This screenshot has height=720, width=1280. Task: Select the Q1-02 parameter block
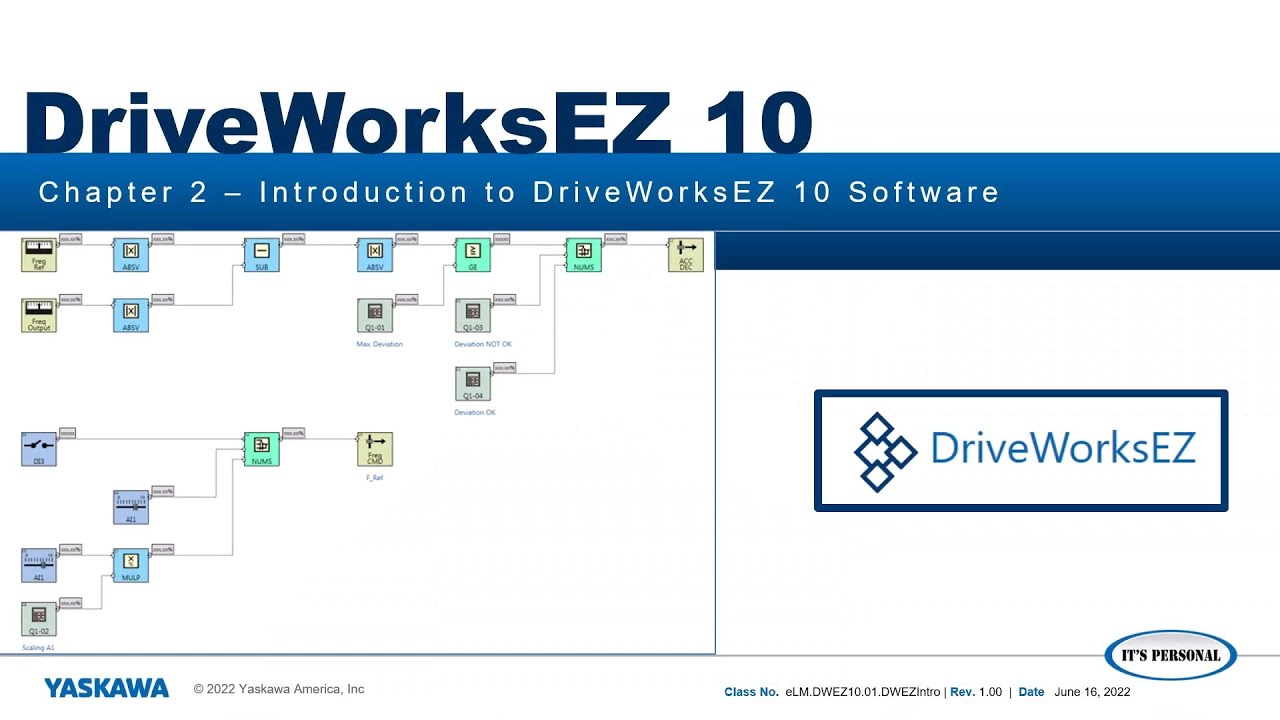point(39,620)
